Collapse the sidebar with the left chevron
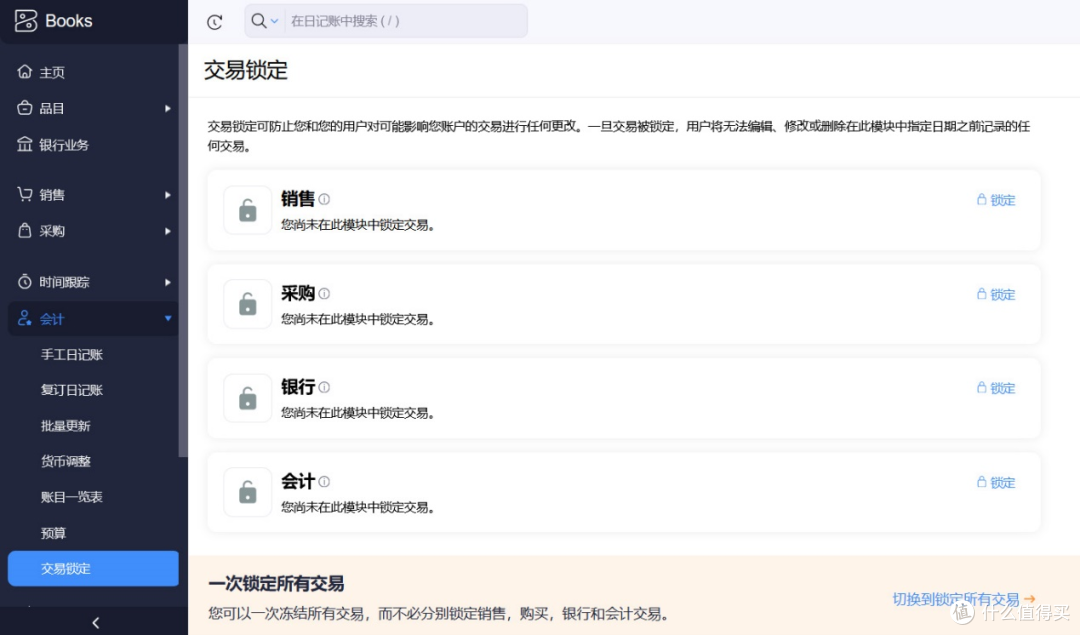The width and height of the screenshot is (1080, 635). coord(96,623)
